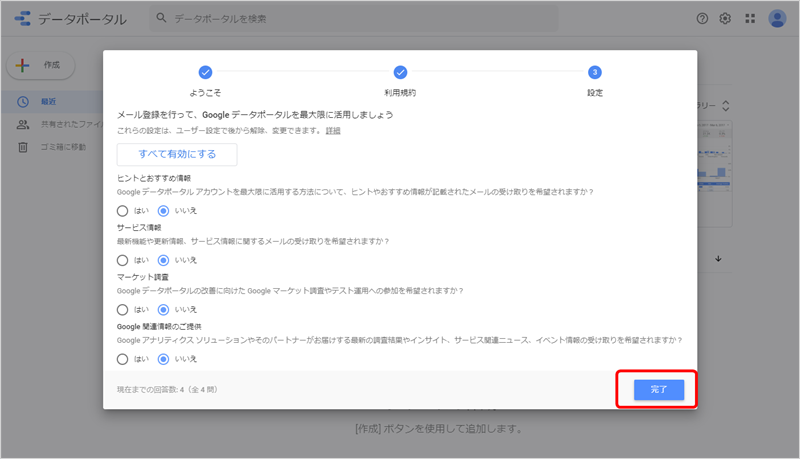Image resolution: width=800 pixels, height=459 pixels.
Task: Select the 最近 clock icon in sidebar
Action: (x=23, y=101)
